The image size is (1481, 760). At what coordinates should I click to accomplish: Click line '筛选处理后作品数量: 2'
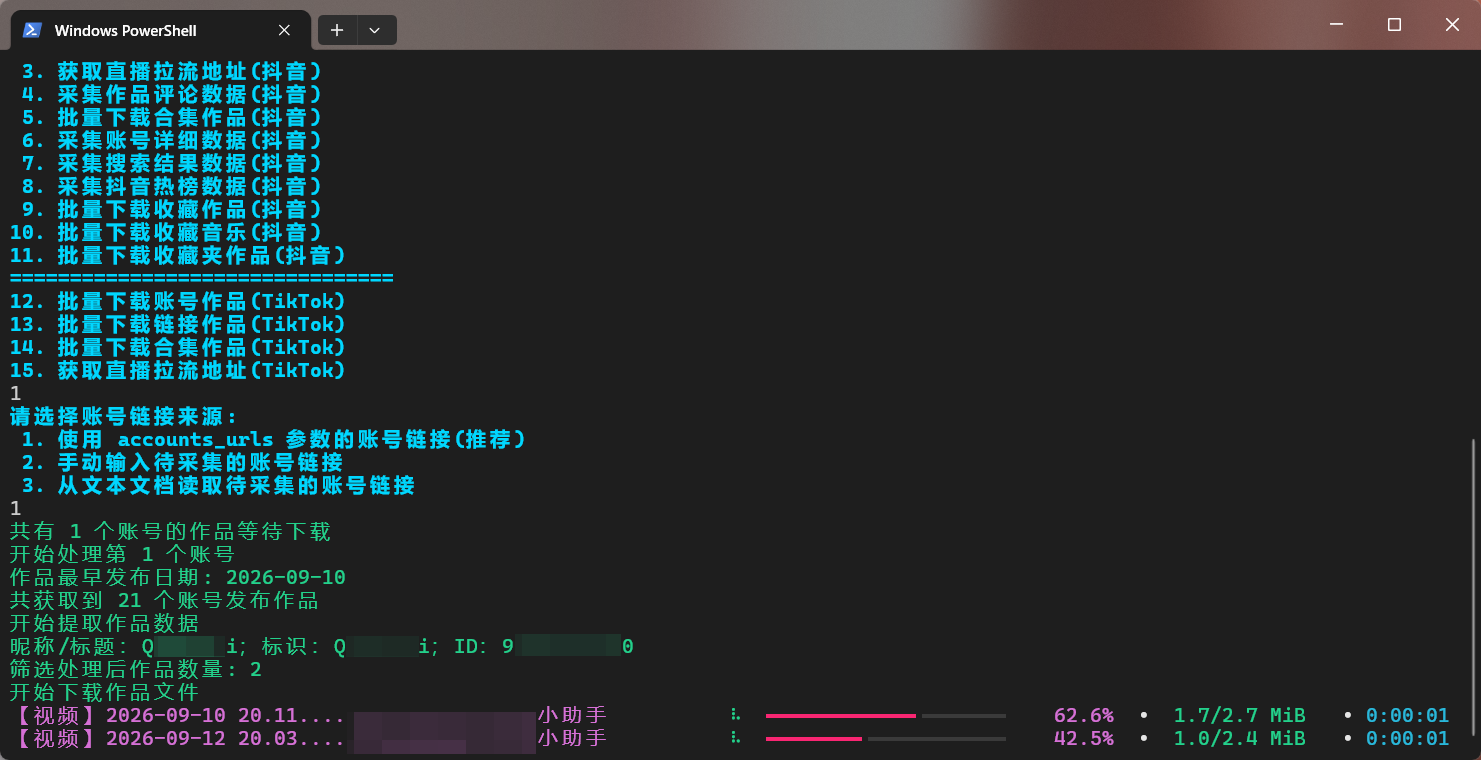[x=136, y=669]
